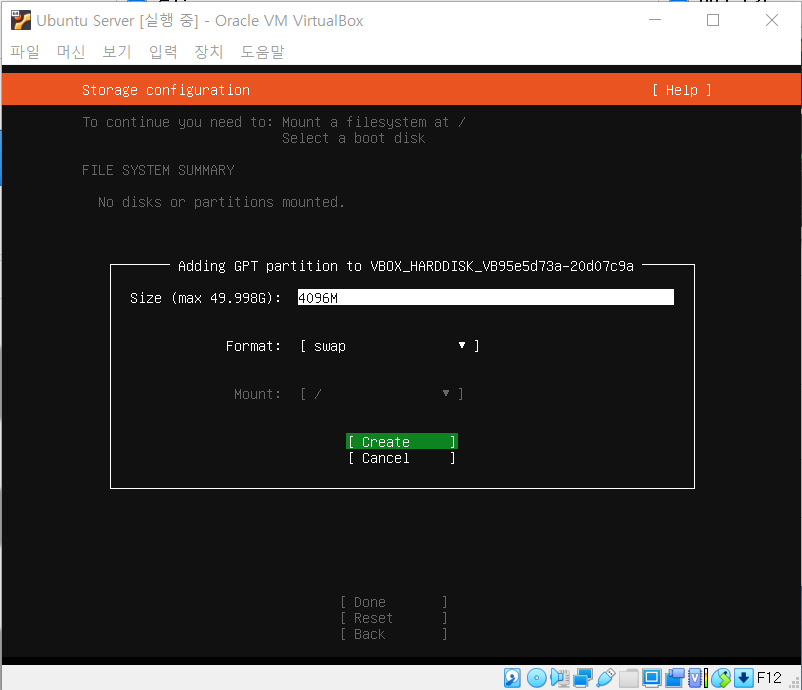Screen dimensions: 802x690
Task: Open the Mount point dropdown
Action: click(x=382, y=394)
